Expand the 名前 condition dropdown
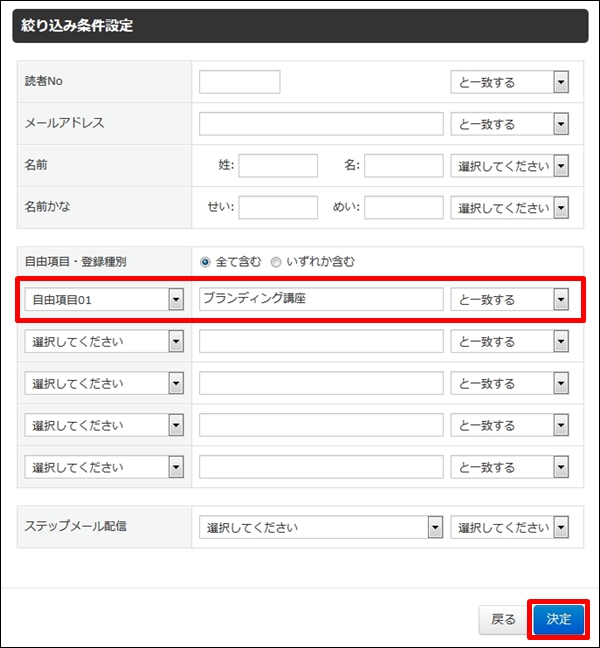The image size is (600, 648). [510, 166]
